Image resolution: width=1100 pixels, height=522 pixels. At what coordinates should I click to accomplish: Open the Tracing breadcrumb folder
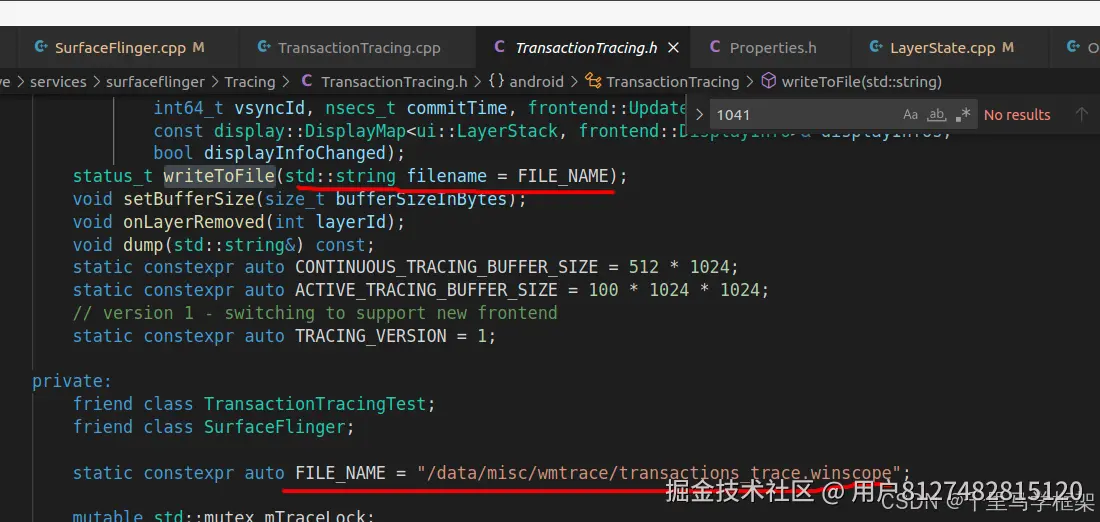pos(250,82)
